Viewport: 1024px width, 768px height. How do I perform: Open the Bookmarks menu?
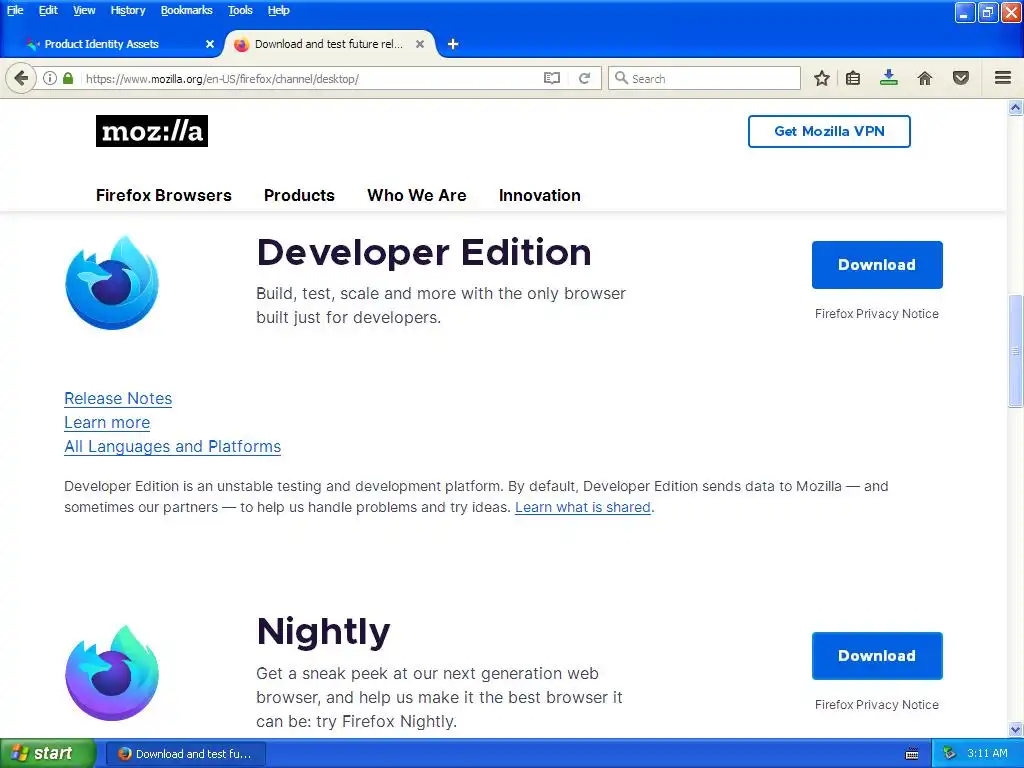[x=186, y=10]
